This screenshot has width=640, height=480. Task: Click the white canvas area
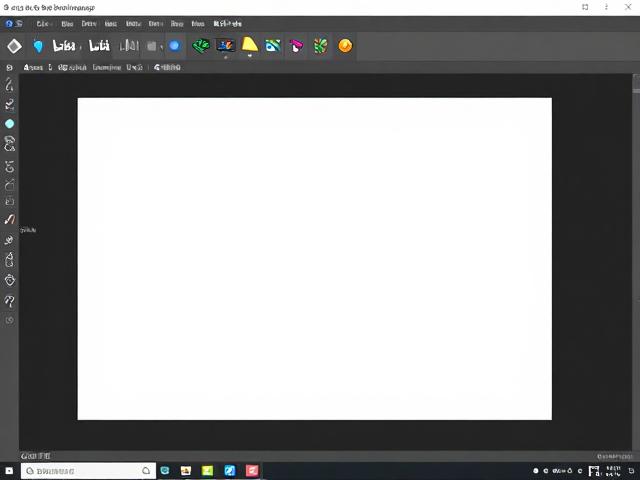pos(315,259)
